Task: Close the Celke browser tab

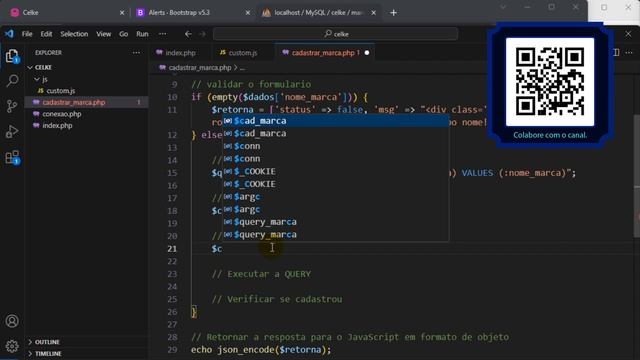Action: pyautogui.click(x=122, y=13)
